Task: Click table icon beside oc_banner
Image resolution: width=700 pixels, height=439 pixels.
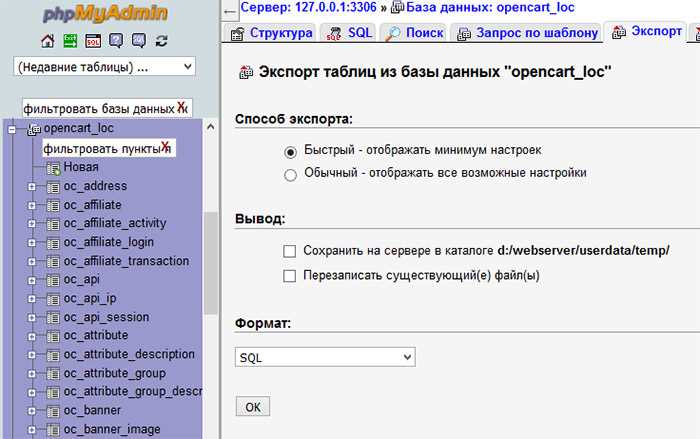Action: 53,411
